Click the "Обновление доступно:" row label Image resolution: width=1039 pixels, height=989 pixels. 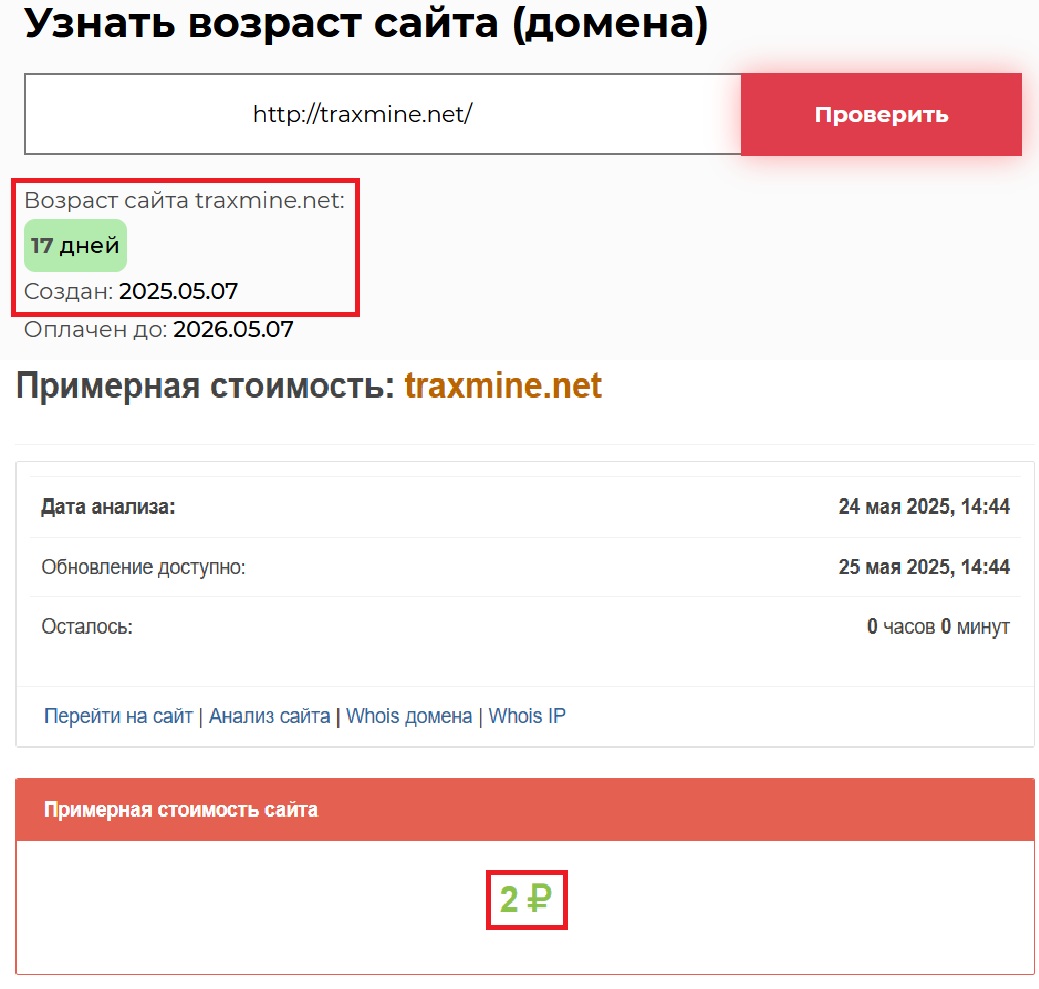coord(143,567)
